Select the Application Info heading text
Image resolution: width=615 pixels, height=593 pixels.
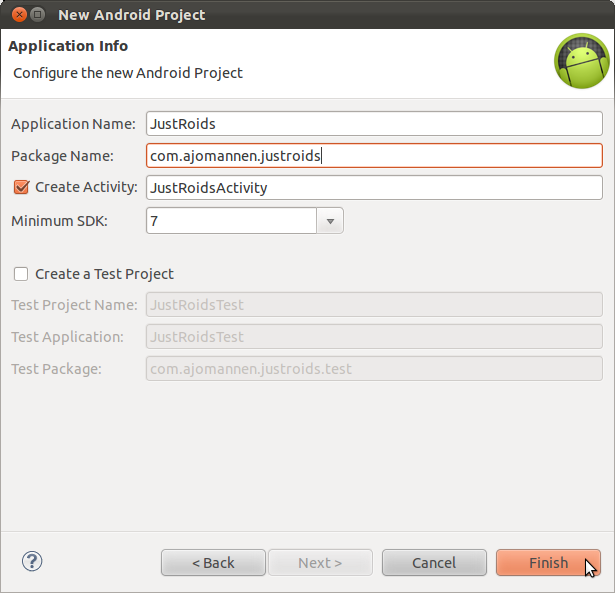coord(68,46)
